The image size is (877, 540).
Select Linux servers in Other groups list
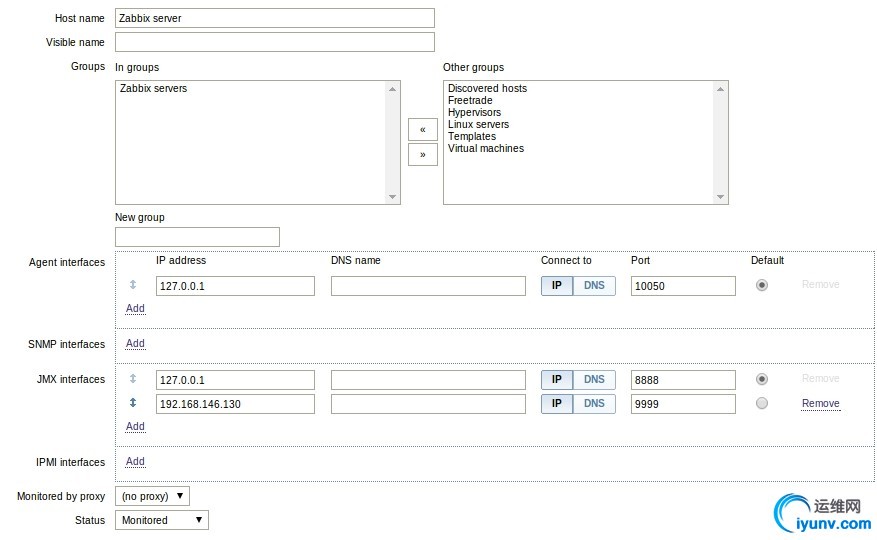coord(478,124)
